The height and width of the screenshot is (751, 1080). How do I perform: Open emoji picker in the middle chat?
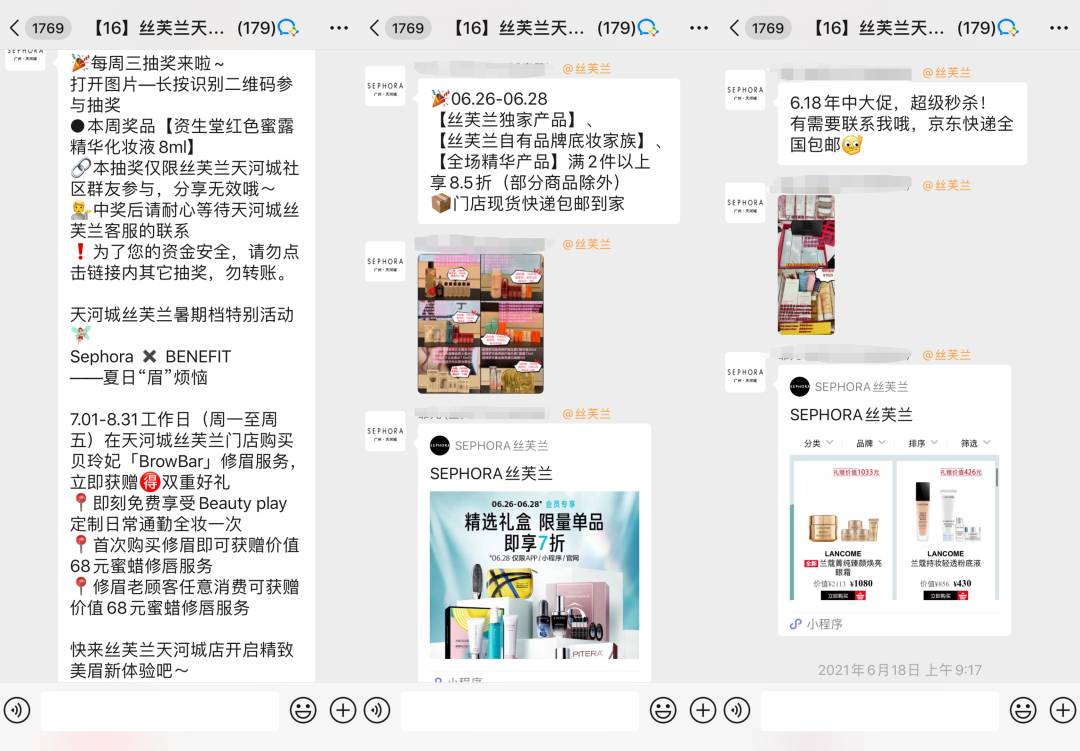click(x=663, y=710)
